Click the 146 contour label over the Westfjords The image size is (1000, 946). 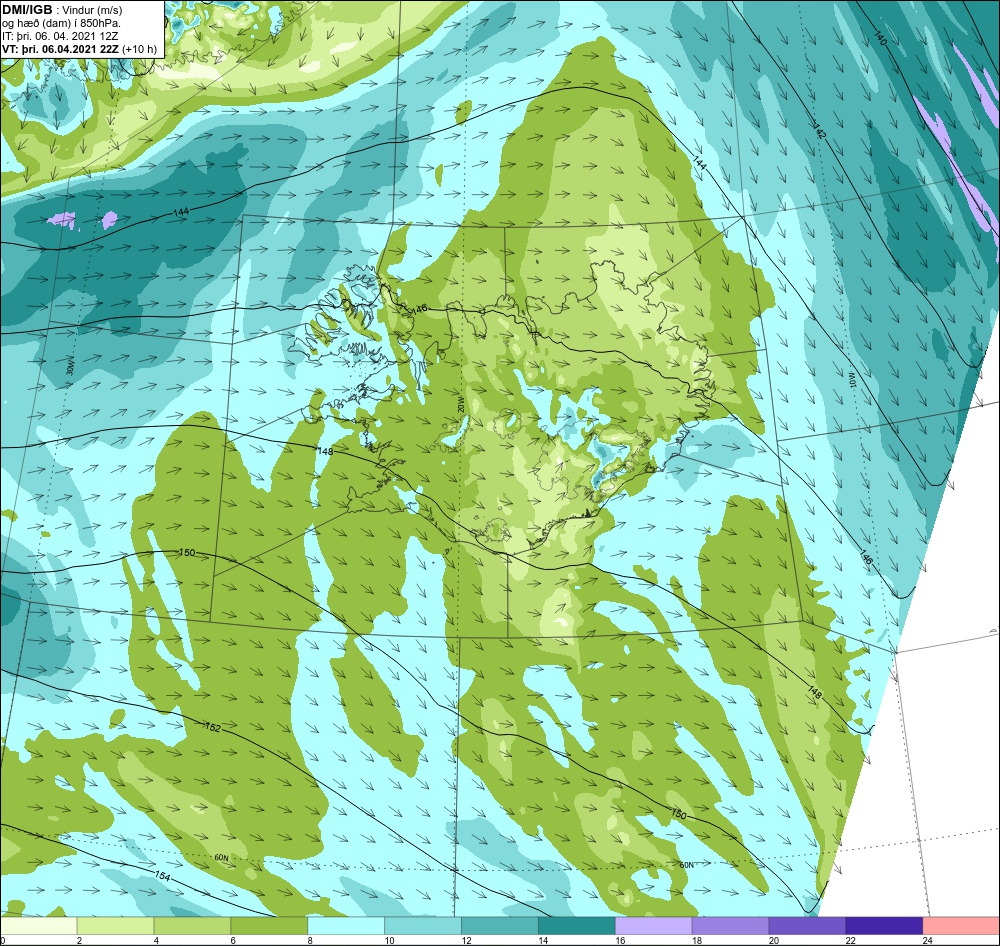point(419,309)
